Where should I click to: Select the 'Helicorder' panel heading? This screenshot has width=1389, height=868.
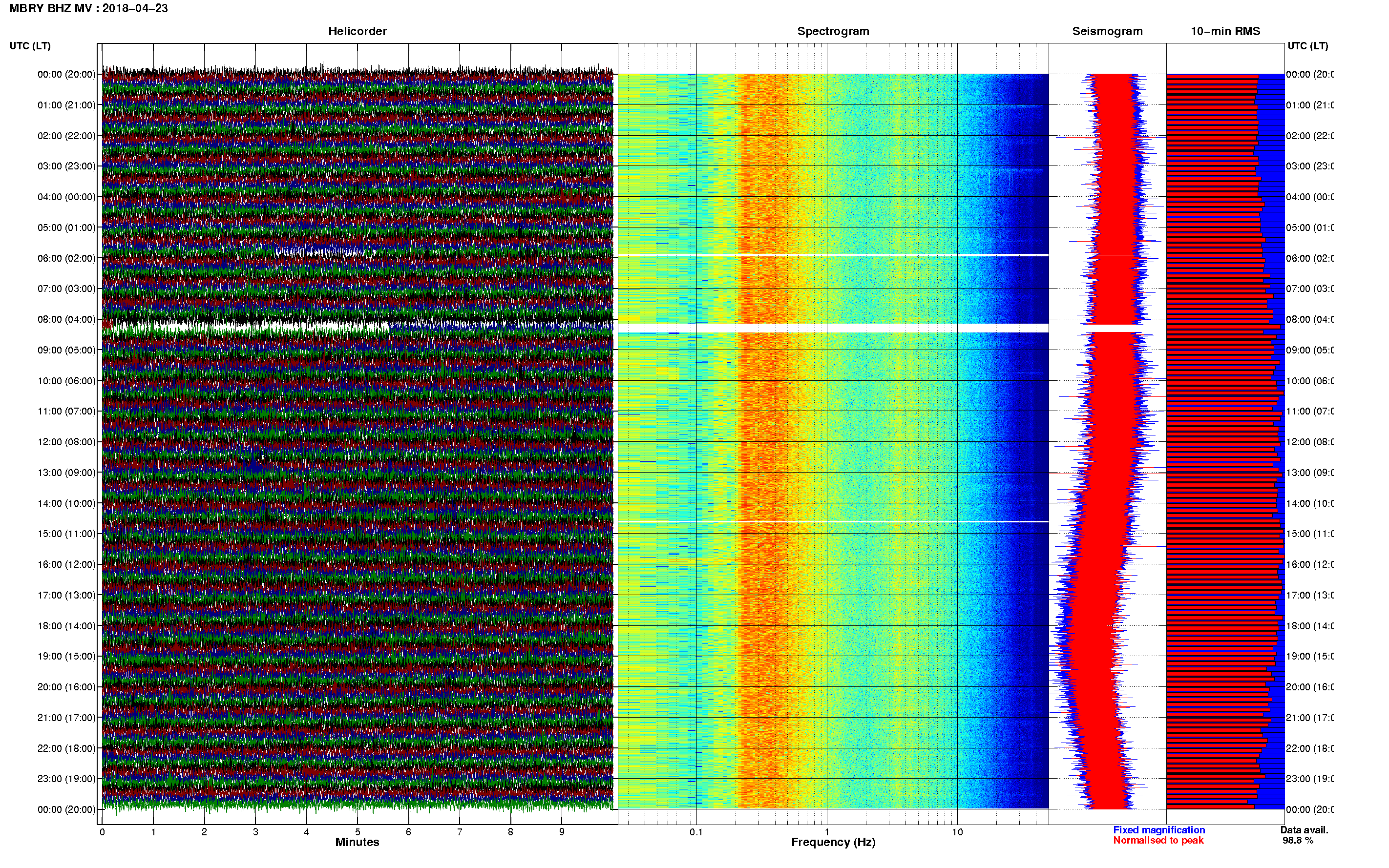click(x=357, y=31)
